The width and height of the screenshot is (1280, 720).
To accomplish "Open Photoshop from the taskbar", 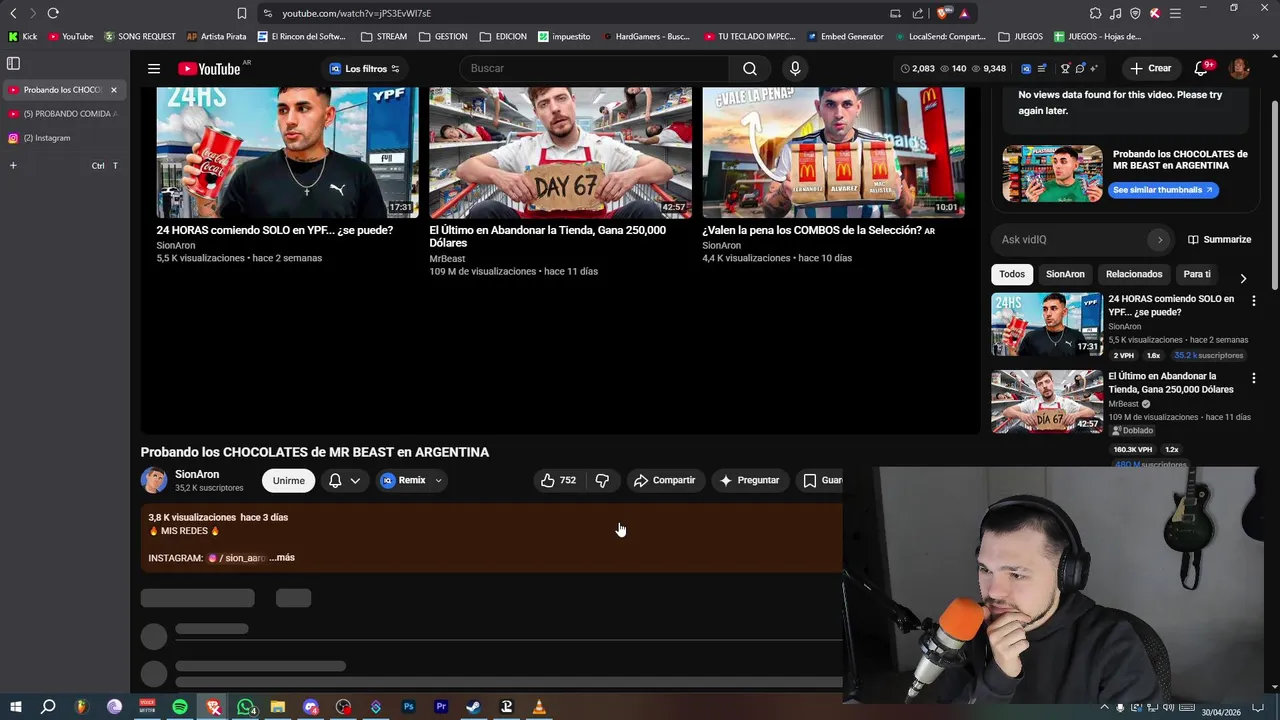I will click(x=408, y=707).
